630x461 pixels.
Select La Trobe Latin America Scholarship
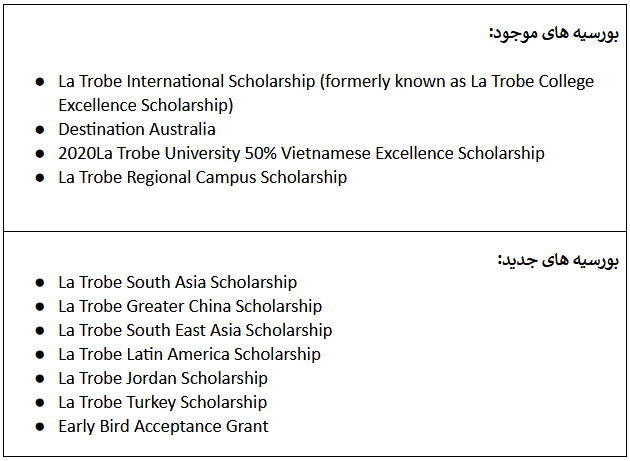189,354
